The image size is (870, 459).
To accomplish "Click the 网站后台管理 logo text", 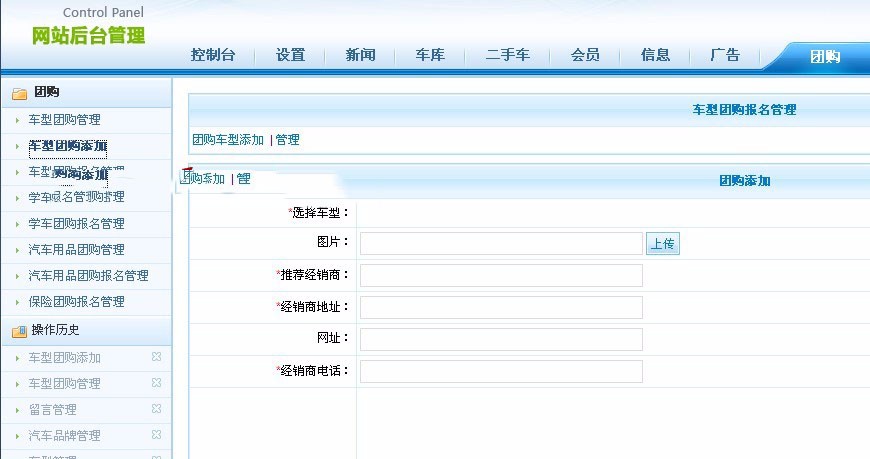I will (x=88, y=36).
